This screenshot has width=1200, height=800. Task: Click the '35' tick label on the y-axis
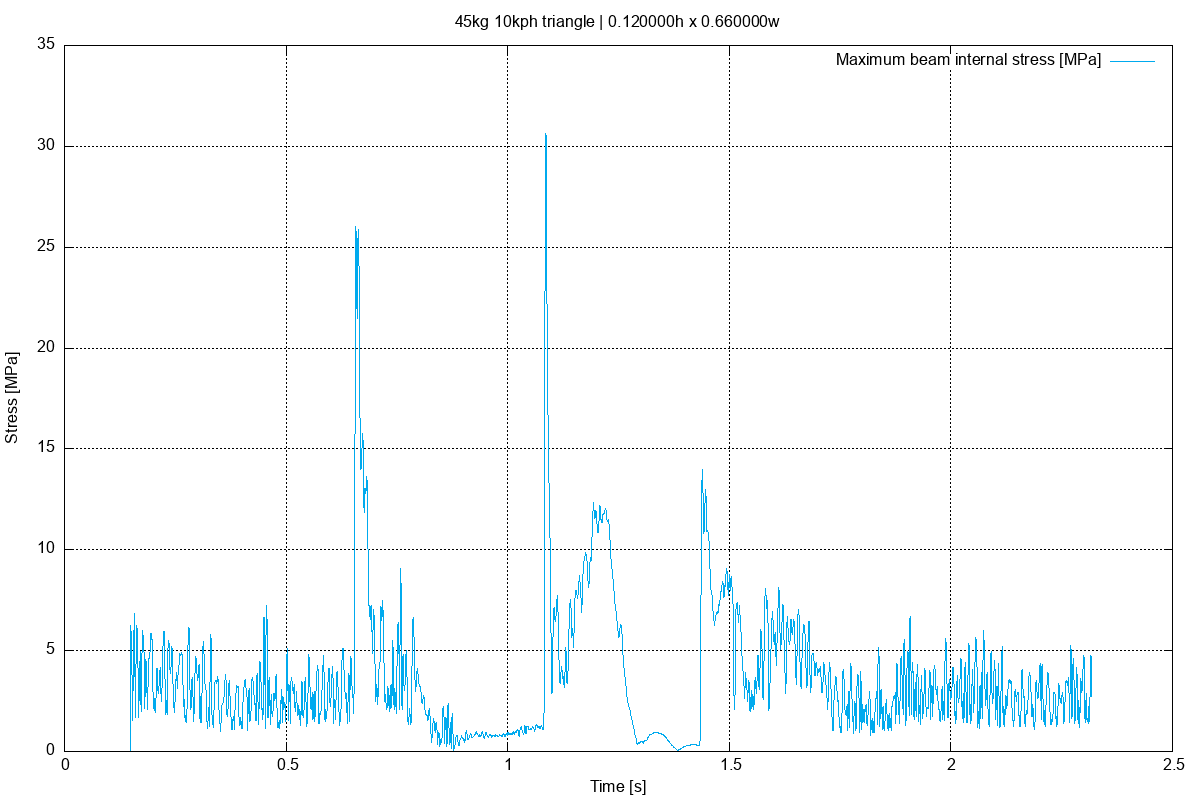coord(48,43)
